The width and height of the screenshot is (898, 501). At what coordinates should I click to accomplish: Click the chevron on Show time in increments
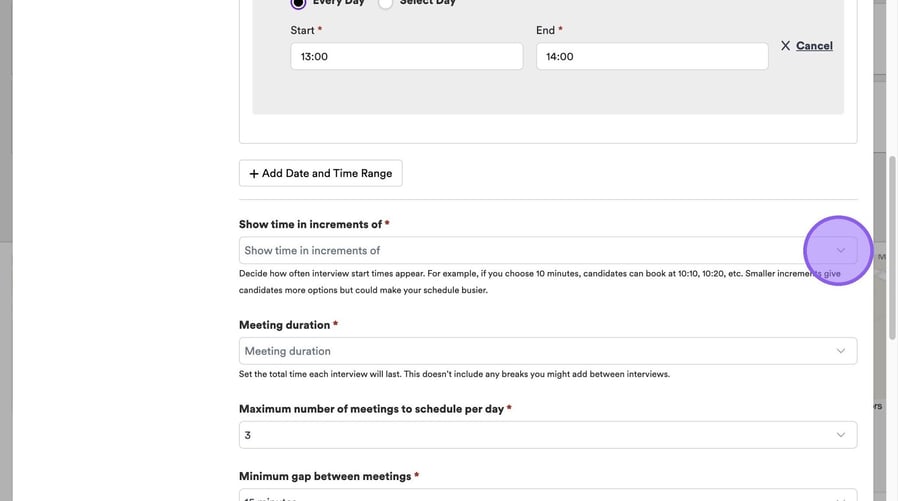point(840,250)
